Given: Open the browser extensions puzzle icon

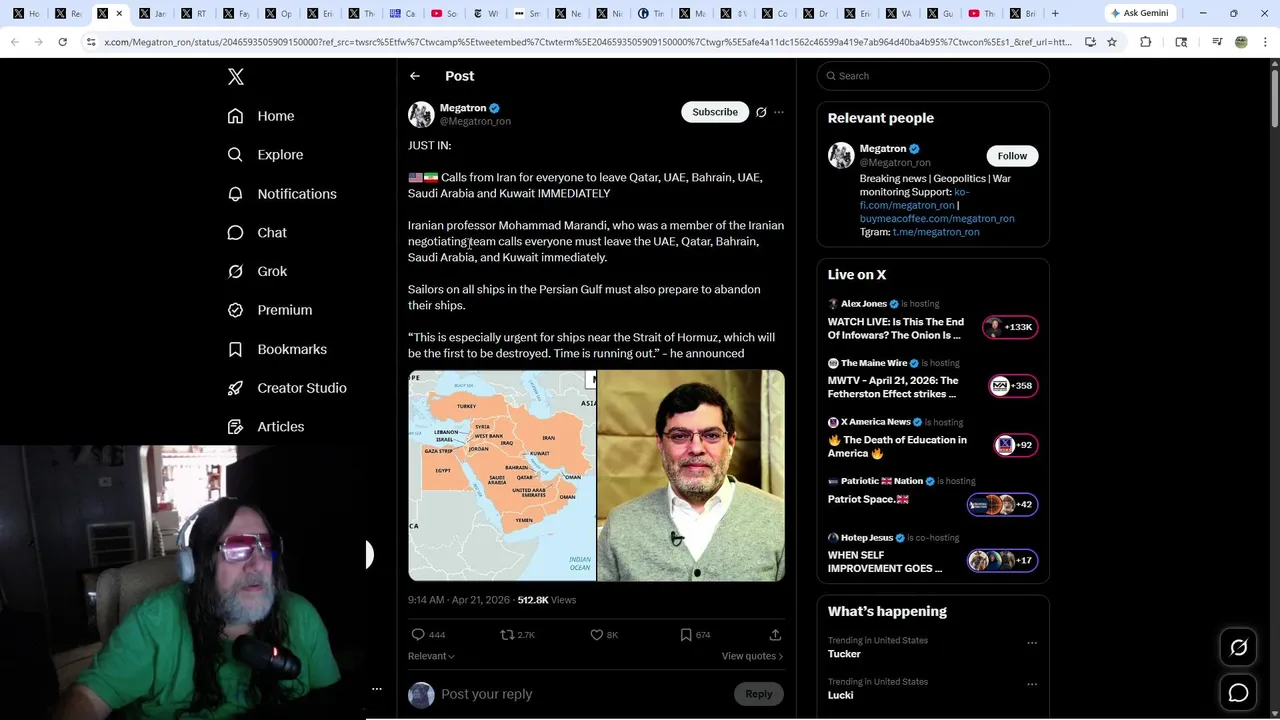Looking at the screenshot, I should pyautogui.click(x=1146, y=42).
